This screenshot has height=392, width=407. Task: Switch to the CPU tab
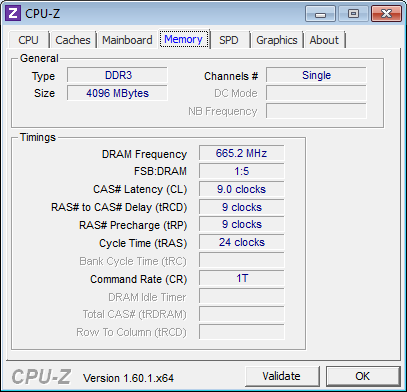29,40
